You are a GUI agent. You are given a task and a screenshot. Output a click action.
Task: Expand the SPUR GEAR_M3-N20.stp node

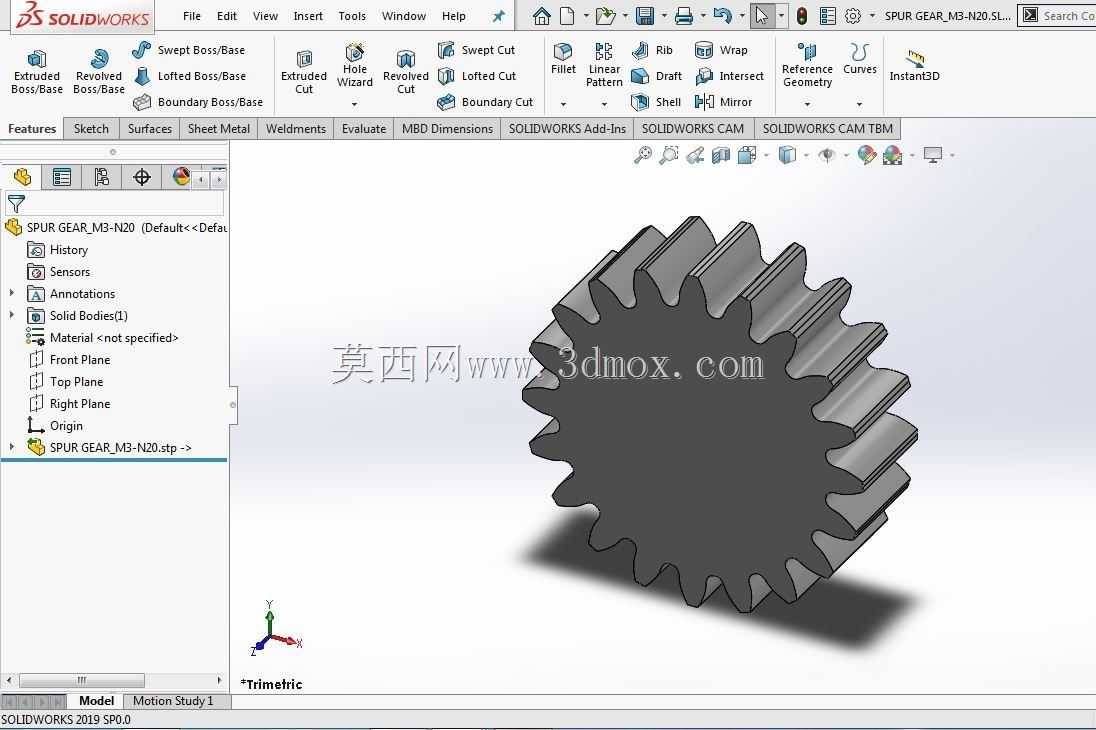[x=12, y=447]
